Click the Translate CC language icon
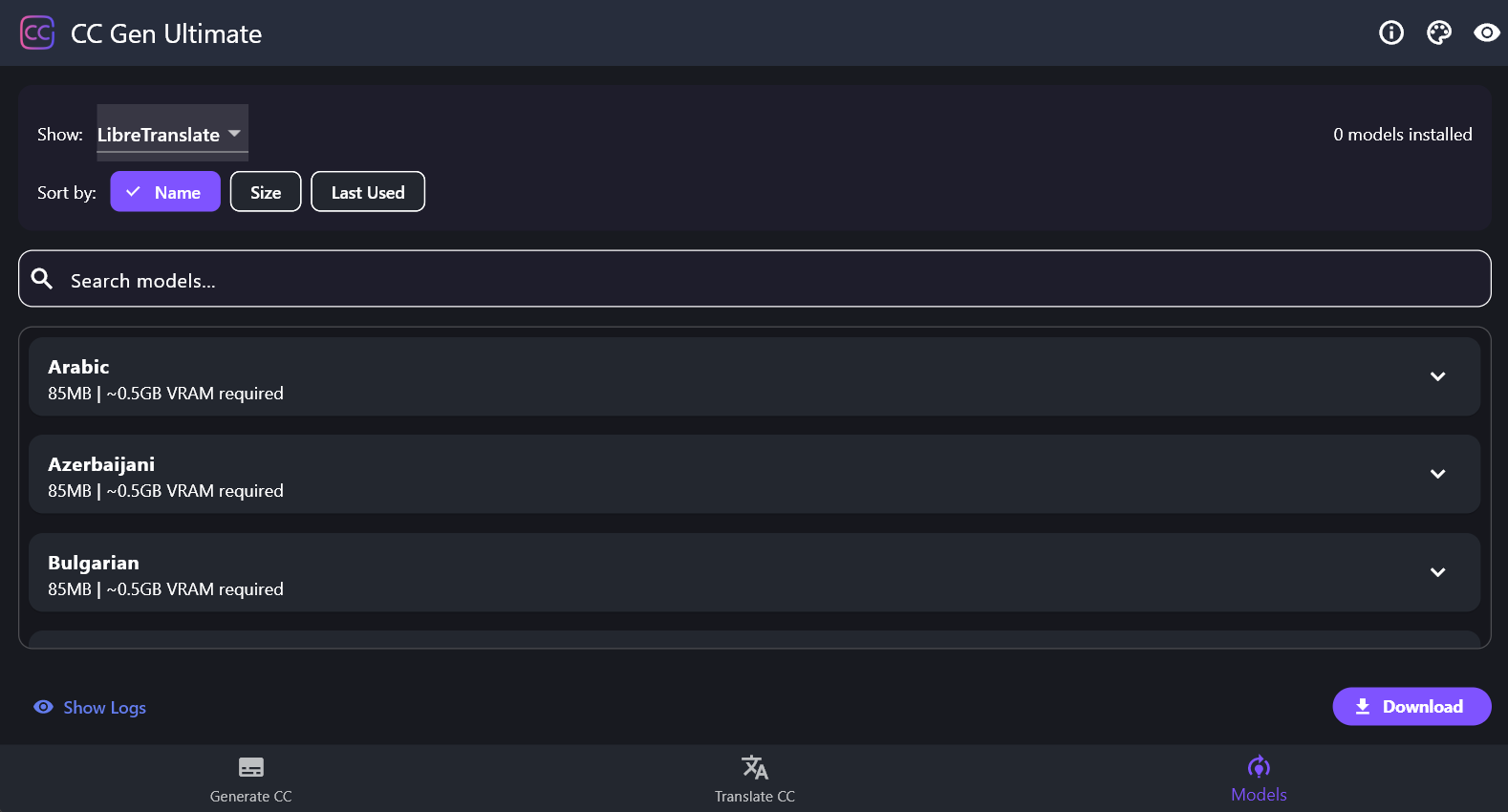Viewport: 1508px width, 812px height. pyautogui.click(x=754, y=767)
